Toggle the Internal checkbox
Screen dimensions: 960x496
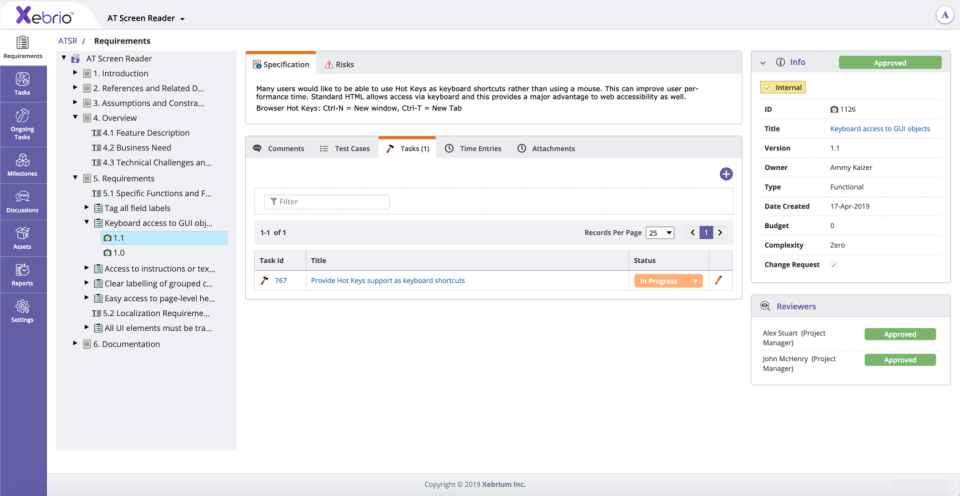coord(768,88)
